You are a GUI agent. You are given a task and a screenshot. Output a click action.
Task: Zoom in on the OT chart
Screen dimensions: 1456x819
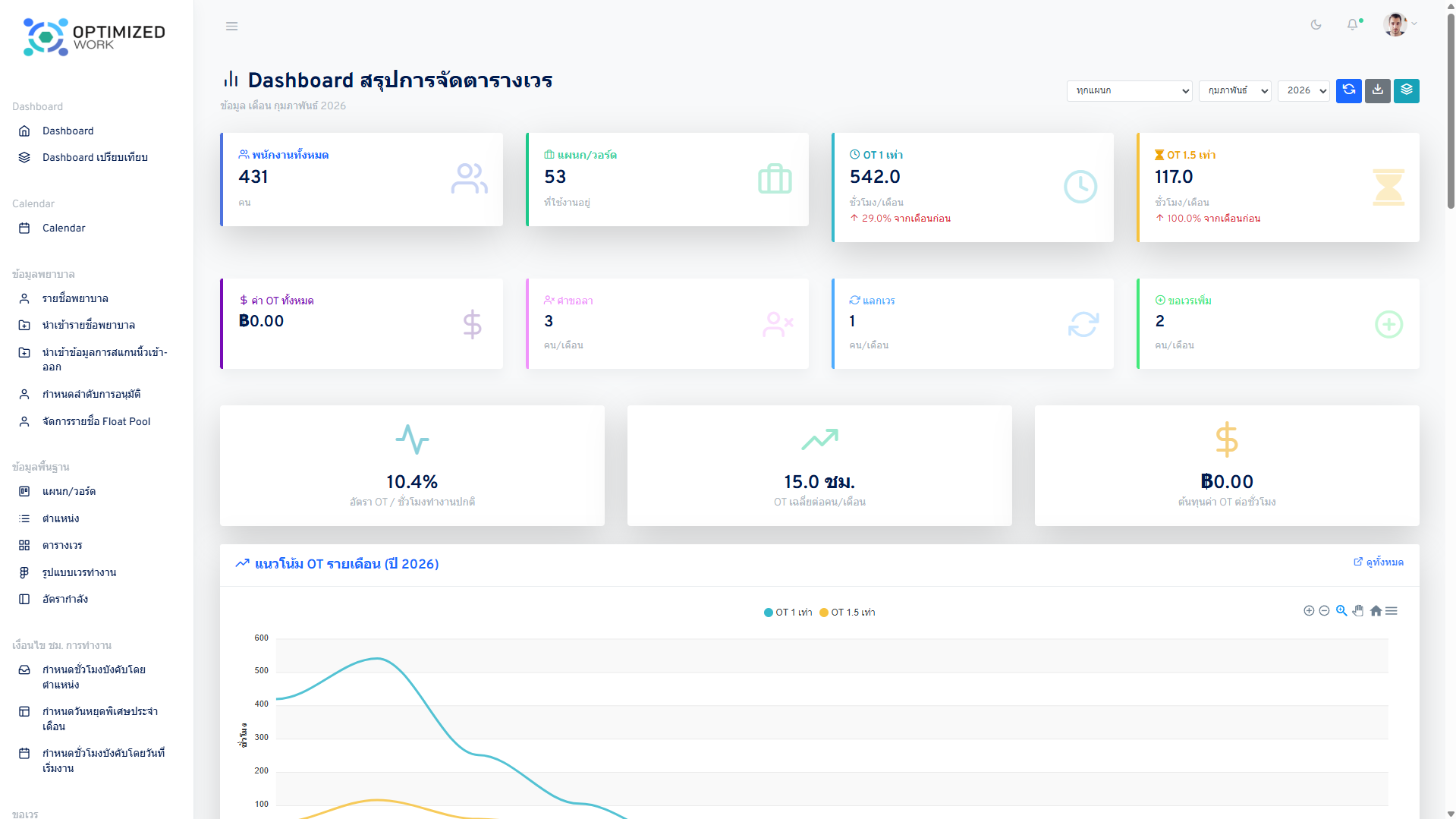tap(1309, 611)
